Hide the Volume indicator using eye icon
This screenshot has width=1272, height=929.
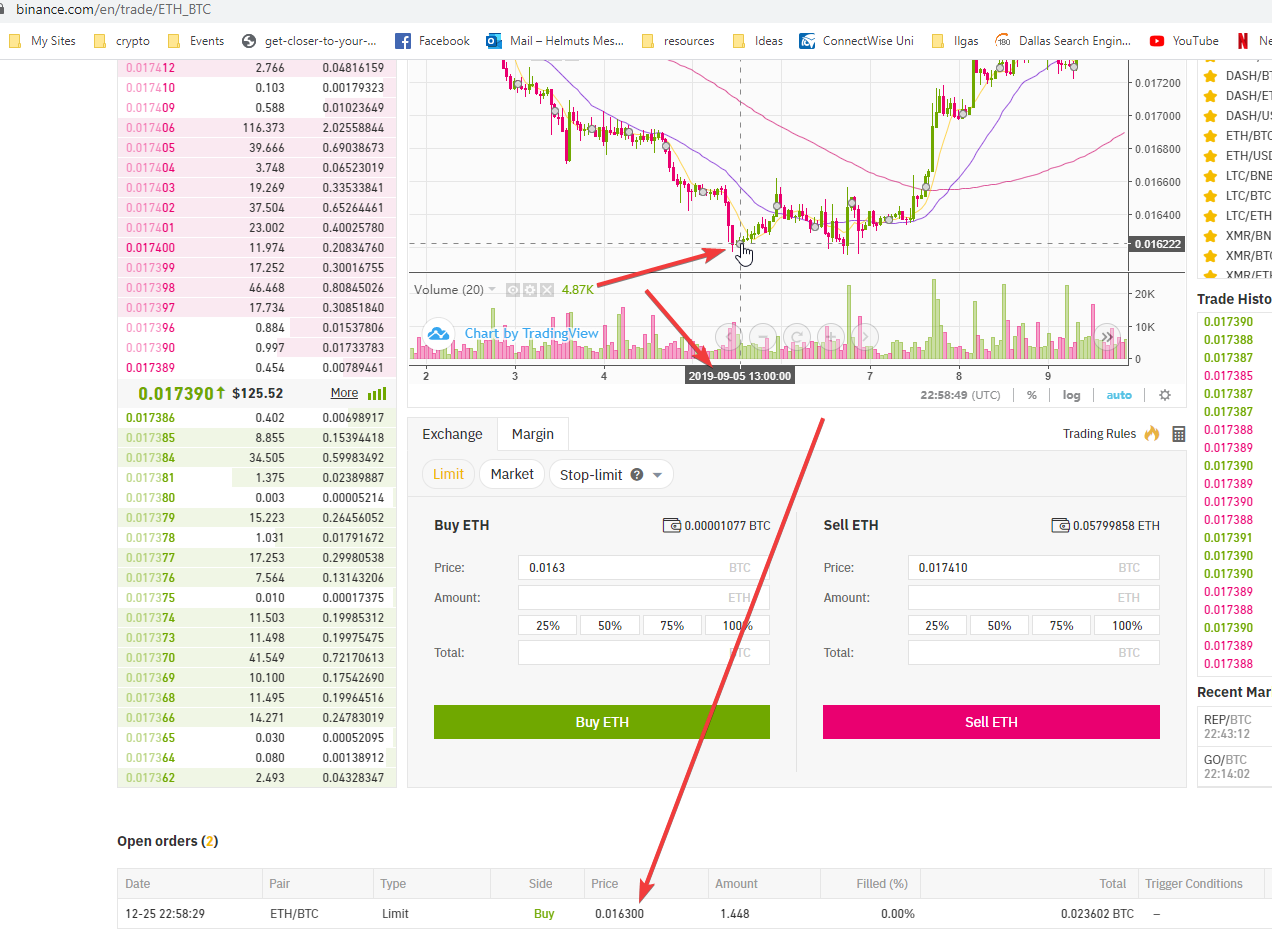(513, 290)
